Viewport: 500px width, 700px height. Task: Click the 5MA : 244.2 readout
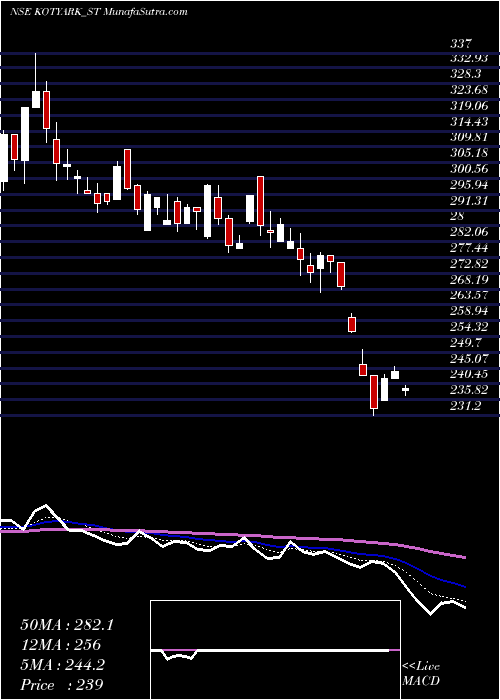click(62, 665)
